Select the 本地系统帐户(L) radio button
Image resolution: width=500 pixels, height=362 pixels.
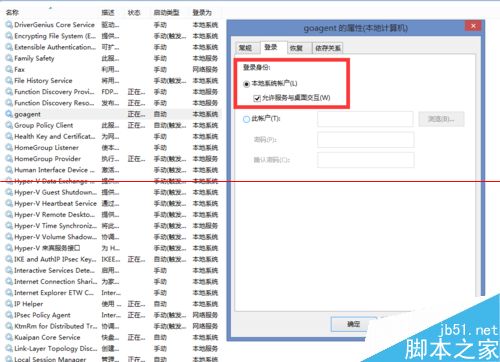246,84
